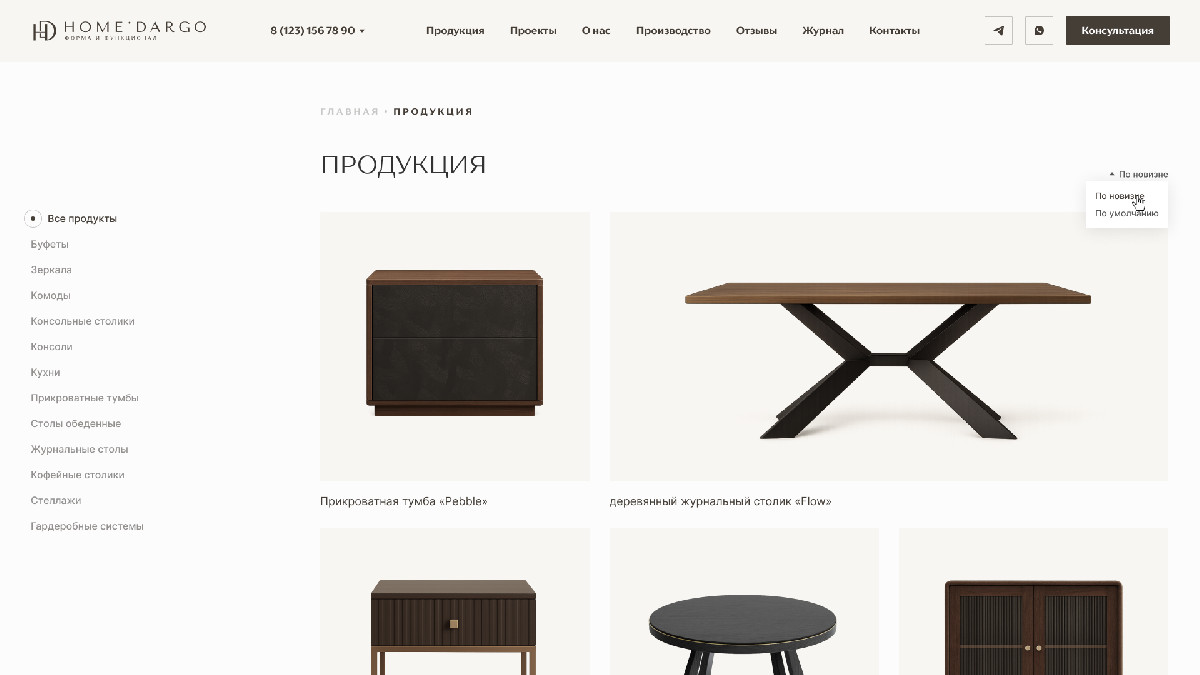Open the Pebble bedside table thumbnail
This screenshot has width=1200, height=675.
(455, 346)
